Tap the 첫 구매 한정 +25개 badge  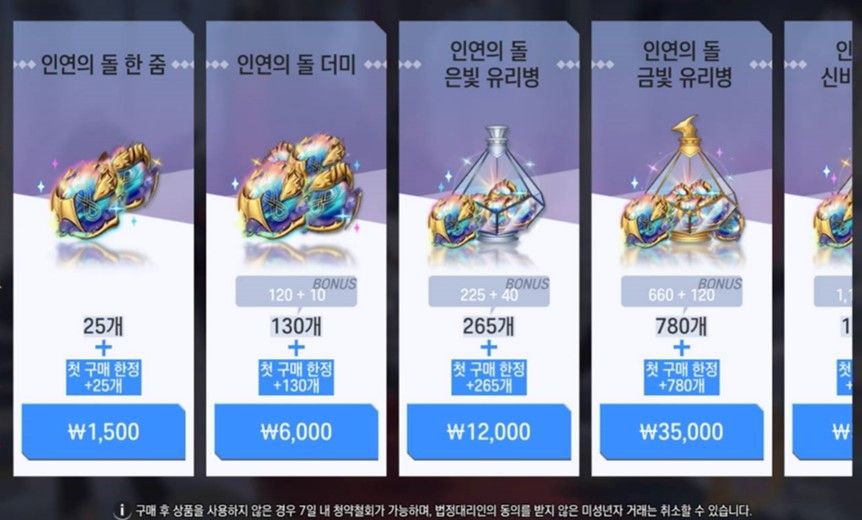click(x=103, y=377)
